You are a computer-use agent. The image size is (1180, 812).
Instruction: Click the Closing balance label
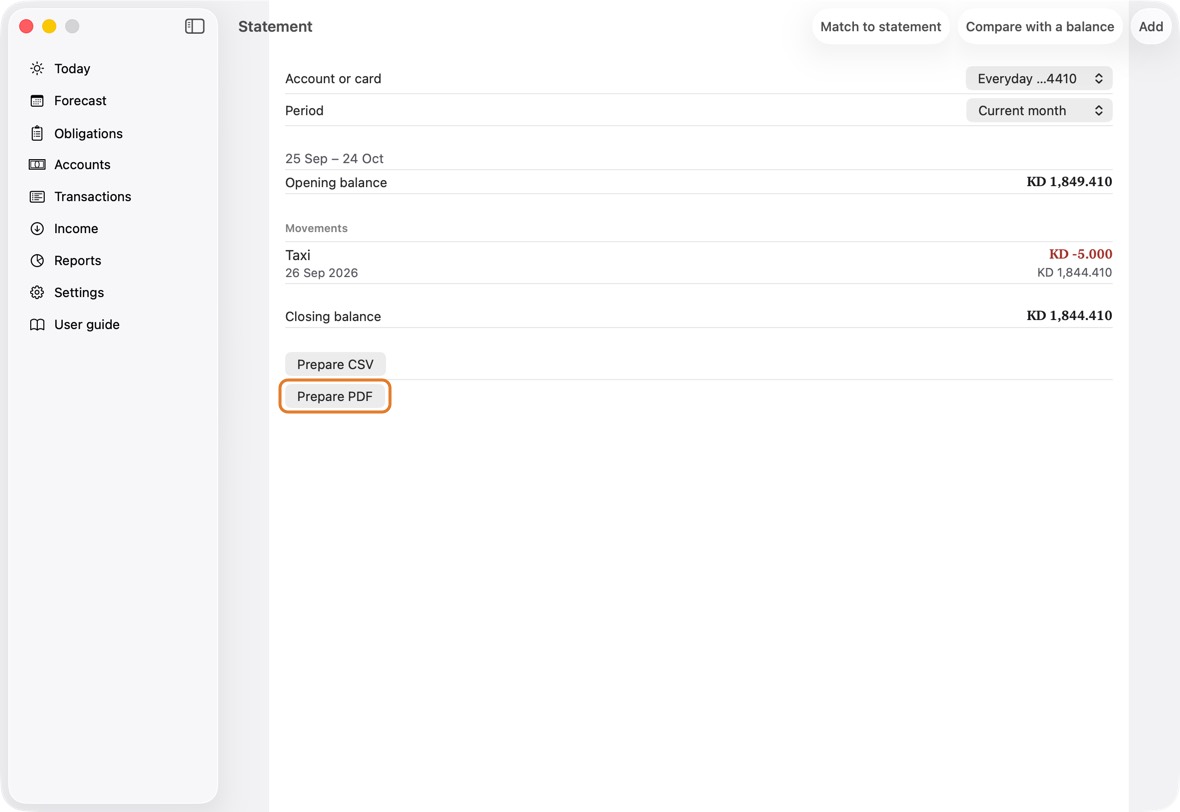333,317
